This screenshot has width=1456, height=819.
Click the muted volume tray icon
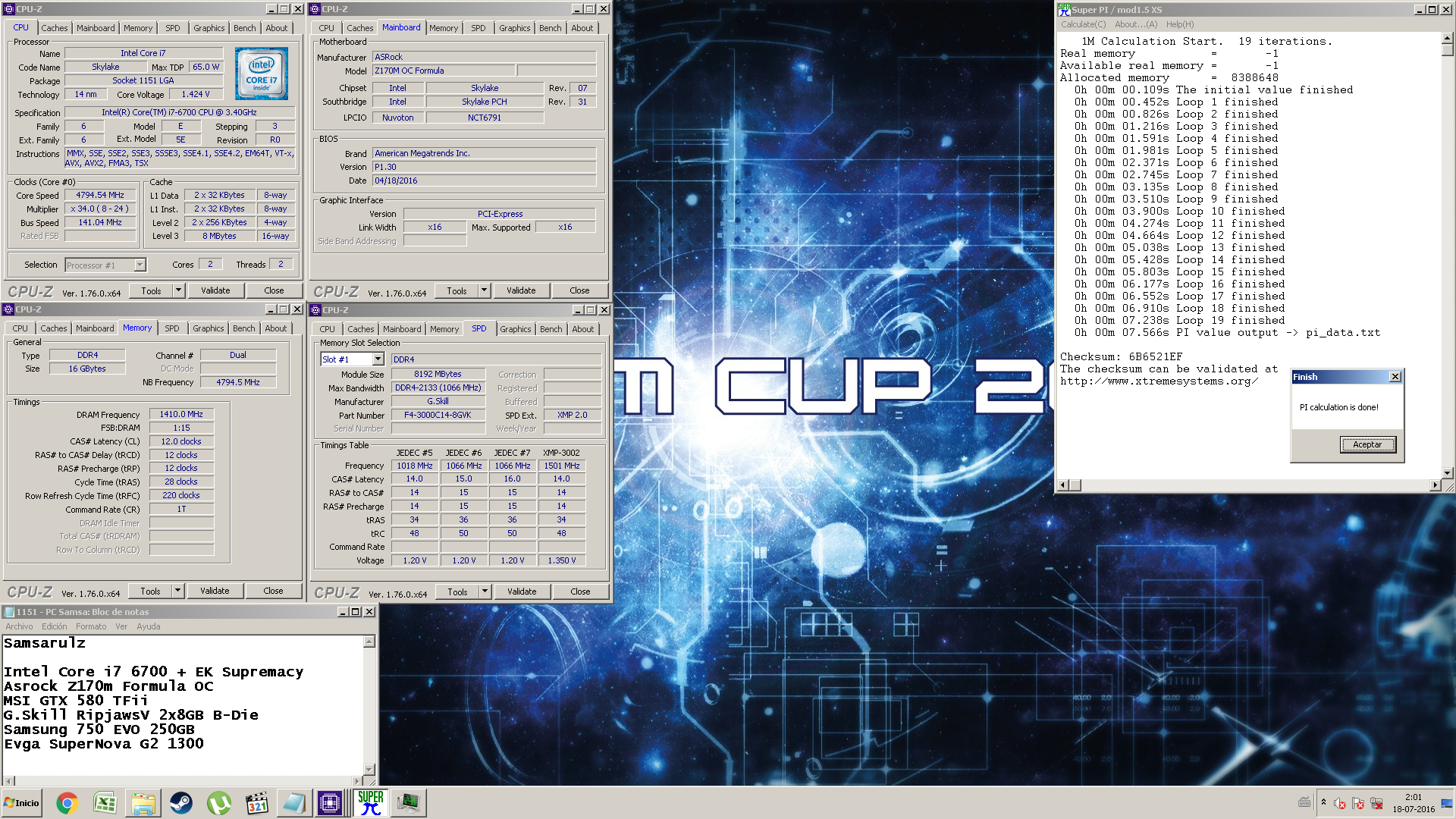coord(1339,803)
